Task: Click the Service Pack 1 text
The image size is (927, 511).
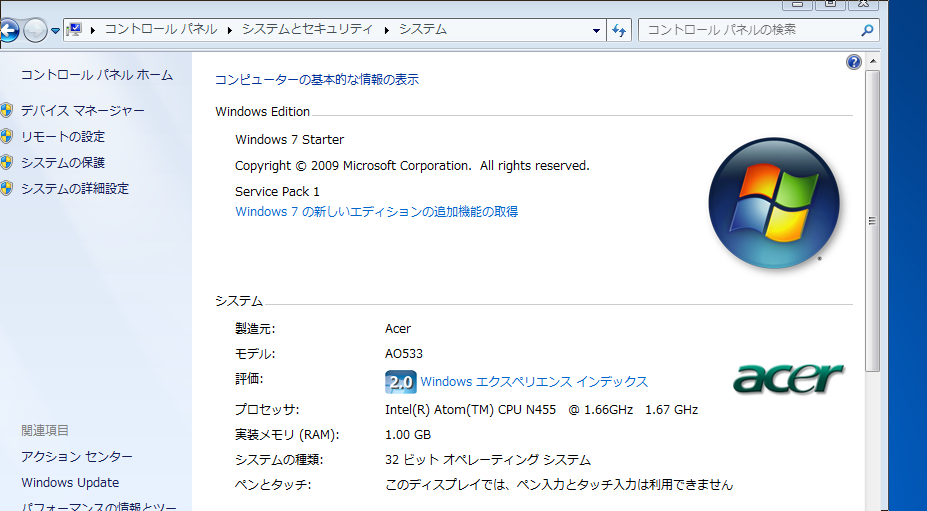Action: [x=277, y=192]
